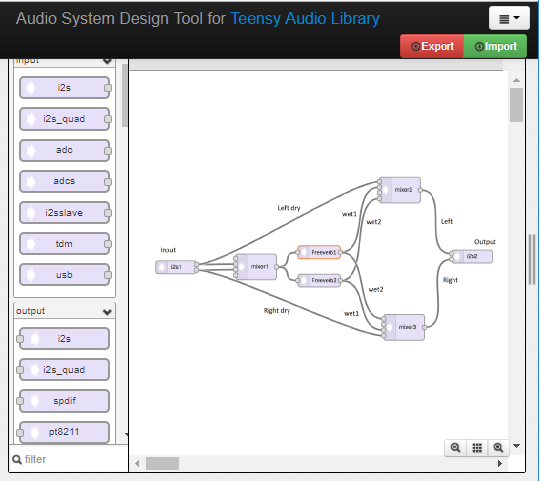This screenshot has width=547, height=481.
Task: Collapse the input category chevron
Action: point(107,61)
